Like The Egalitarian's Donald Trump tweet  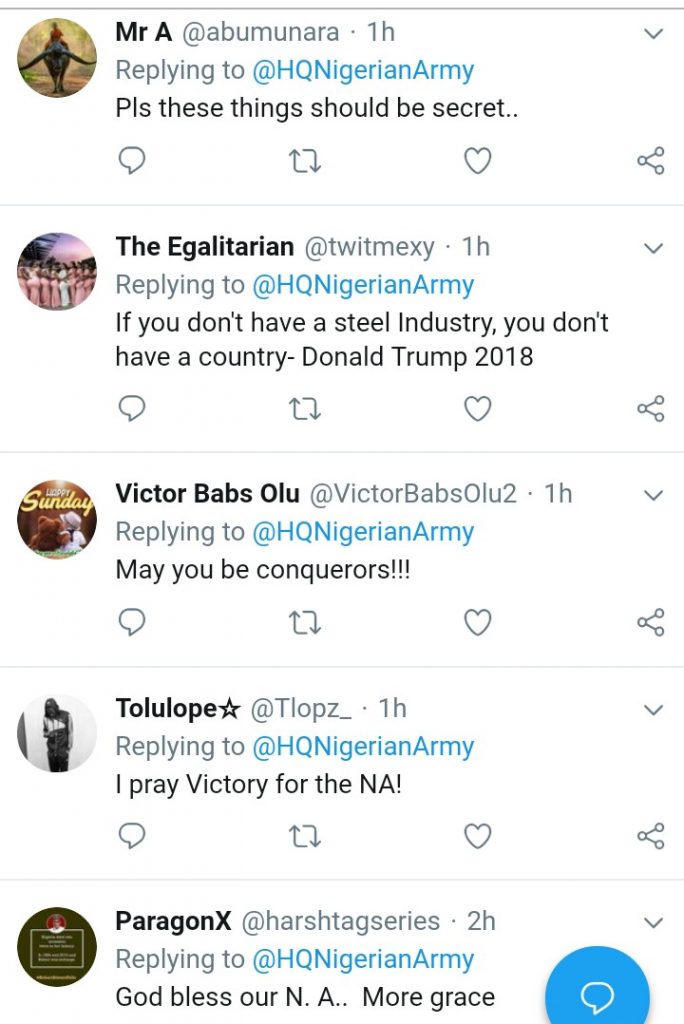tap(478, 408)
